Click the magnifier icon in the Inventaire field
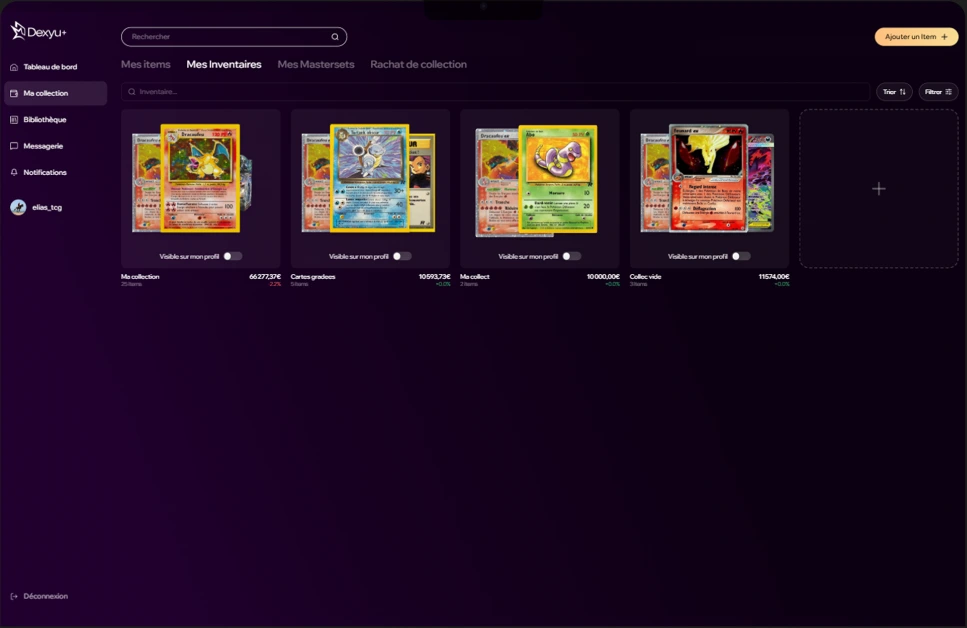Screen dimensions: 967x628 pos(132,92)
